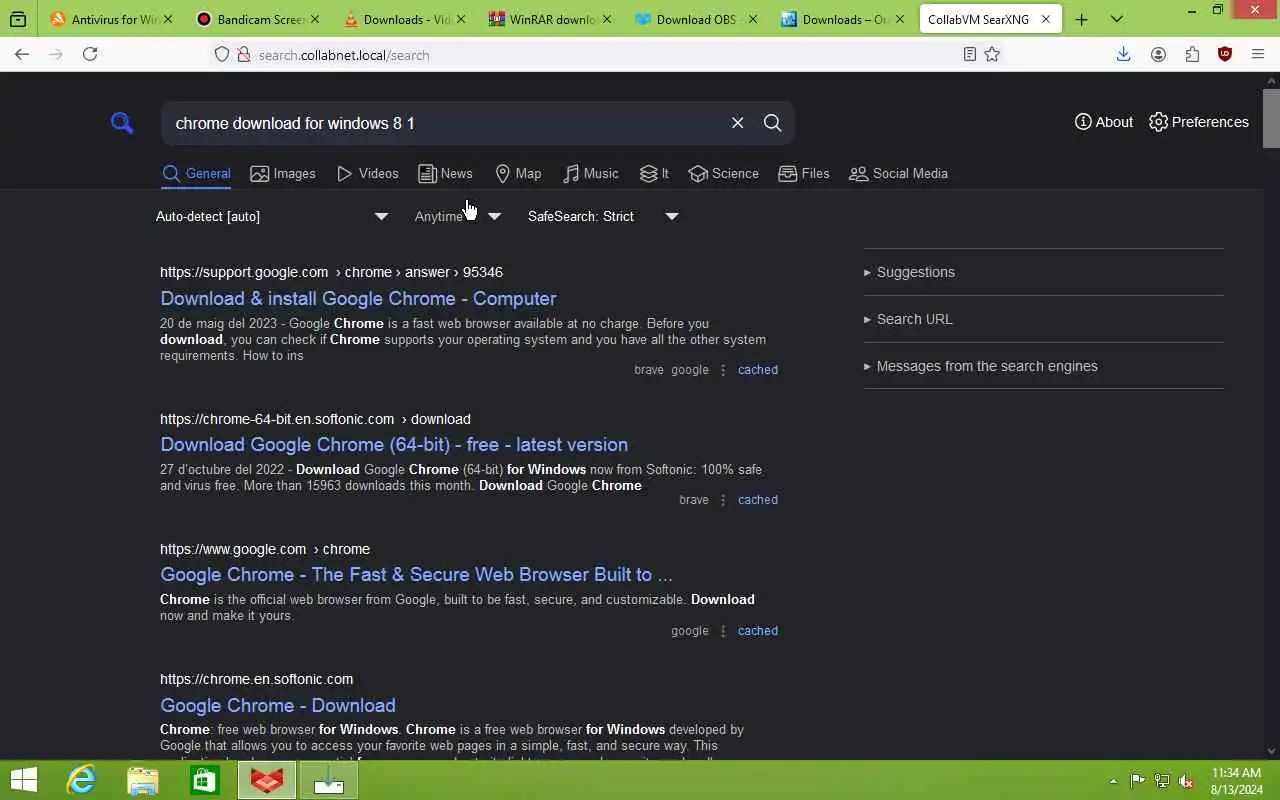This screenshot has width=1280, height=800.
Task: Switch to the Map category tab
Action: click(x=518, y=174)
